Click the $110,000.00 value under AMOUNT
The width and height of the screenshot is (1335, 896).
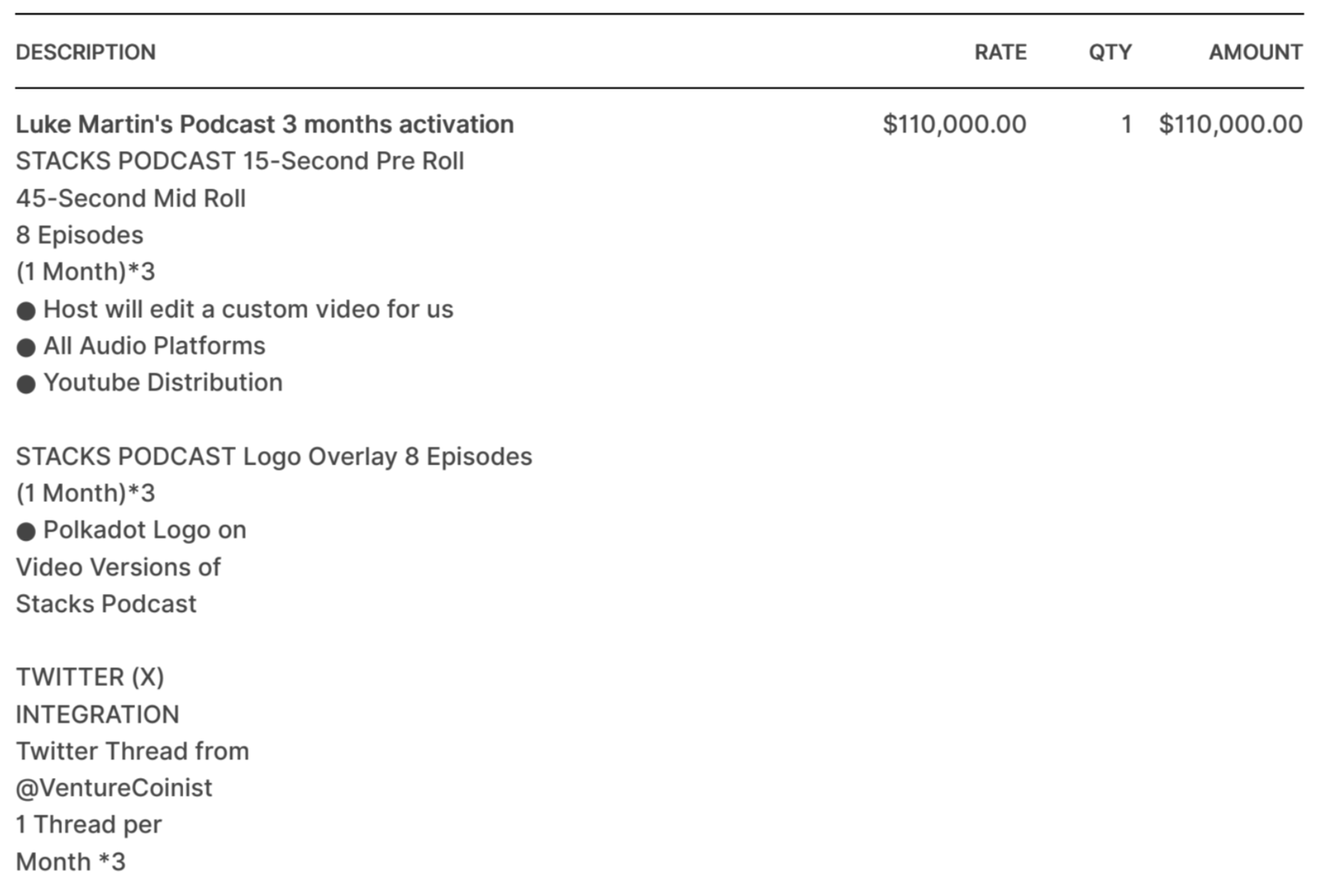[x=1231, y=124]
